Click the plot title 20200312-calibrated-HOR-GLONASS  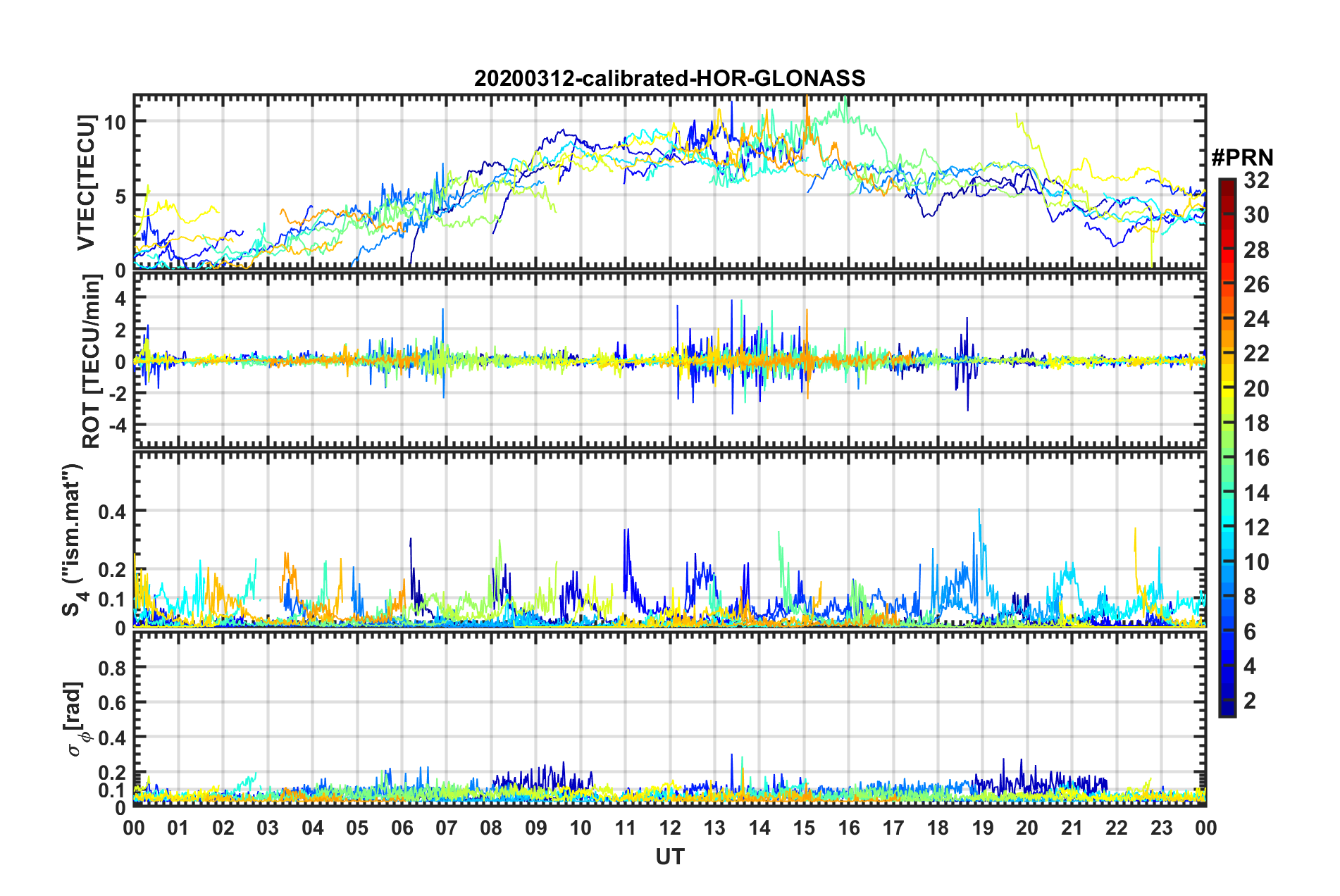pos(669,78)
